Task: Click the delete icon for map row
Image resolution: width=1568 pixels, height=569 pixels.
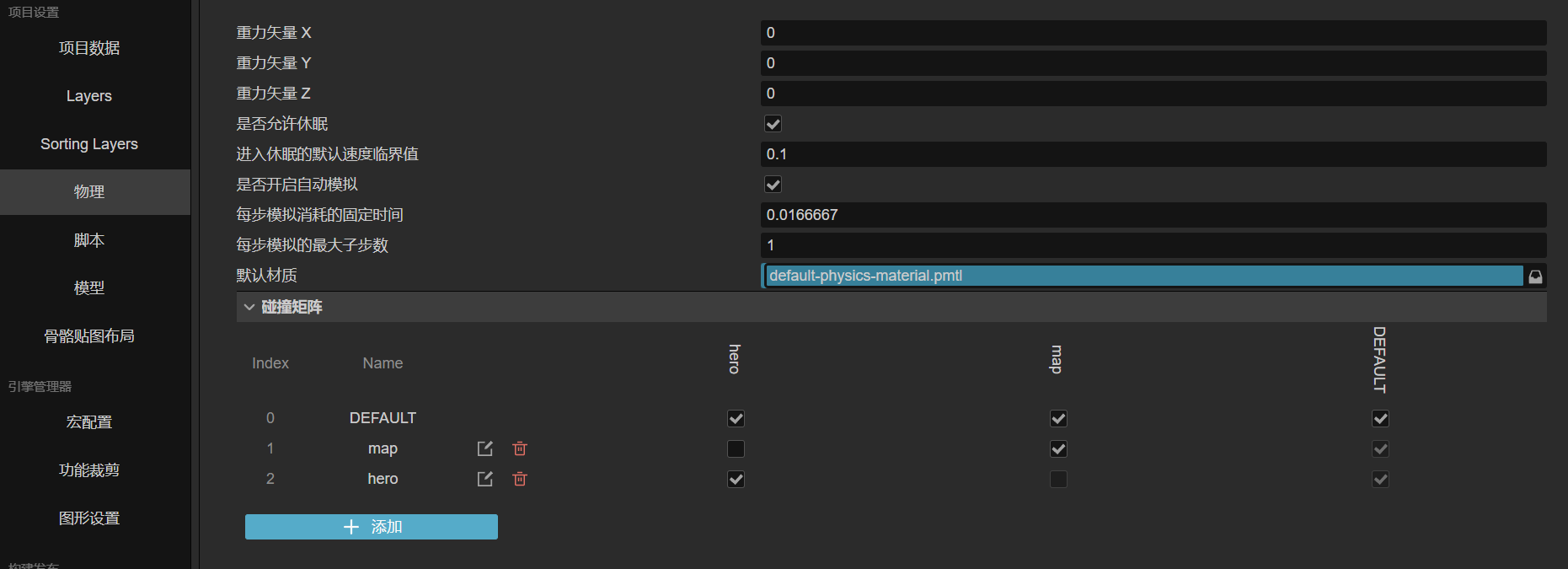Action: click(x=520, y=448)
